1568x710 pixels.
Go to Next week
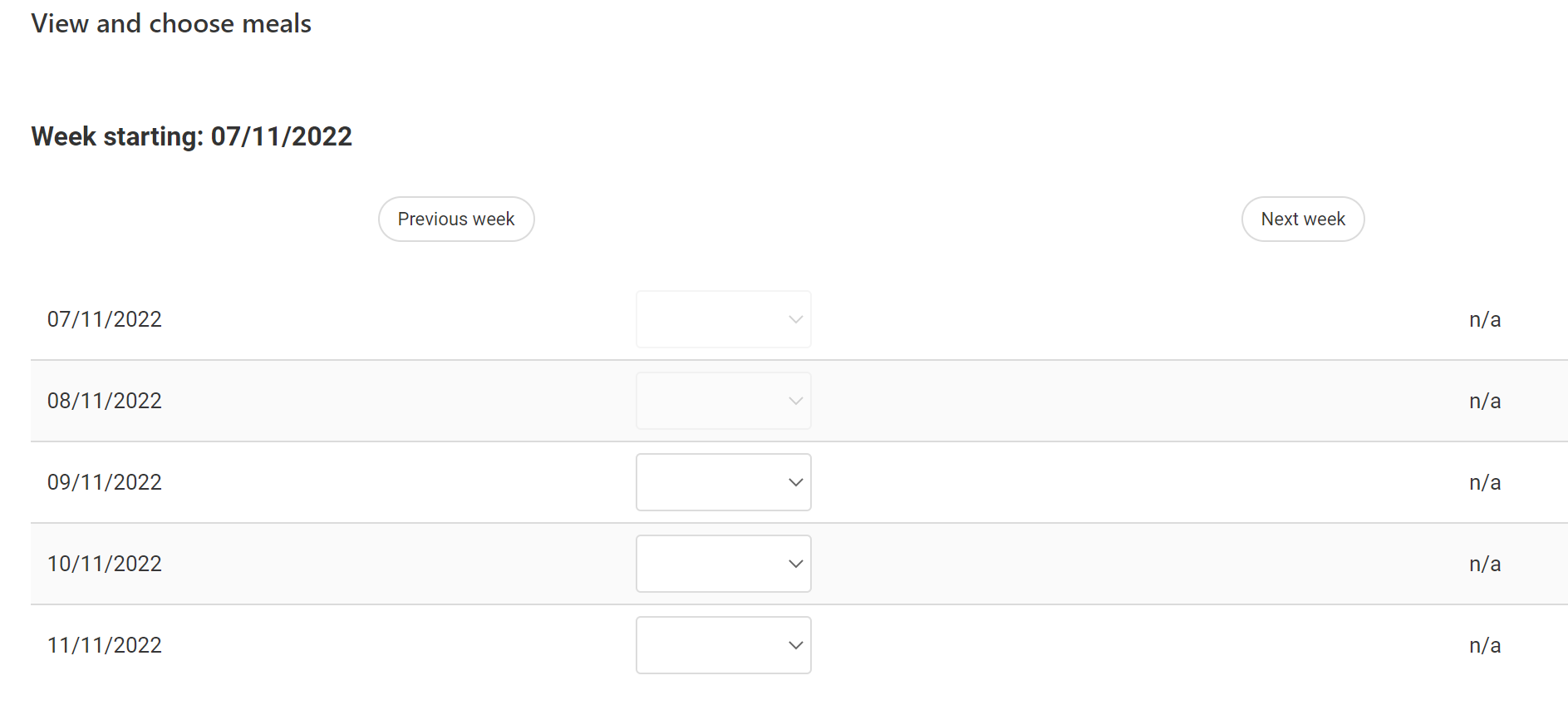1302,219
